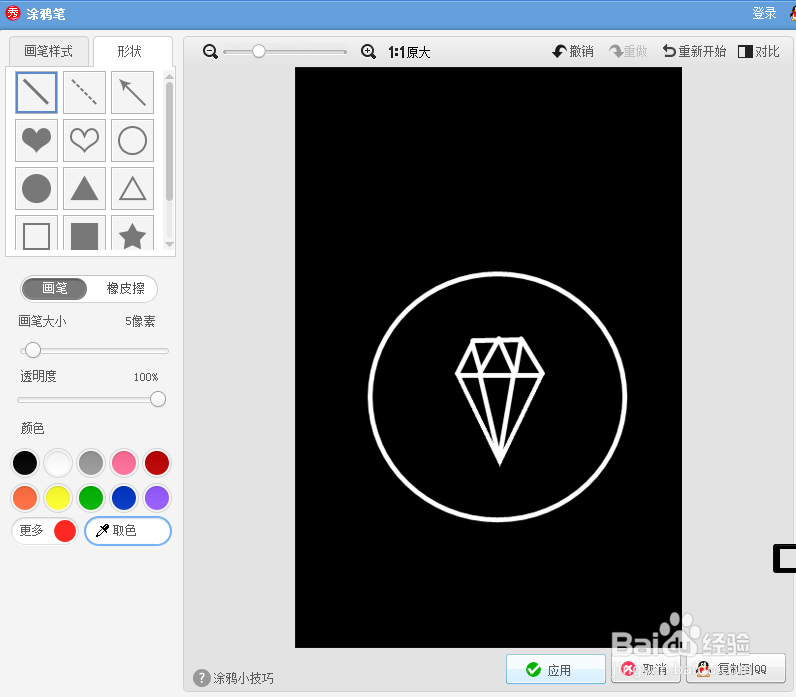Click the 撤销 undo button

[573, 51]
